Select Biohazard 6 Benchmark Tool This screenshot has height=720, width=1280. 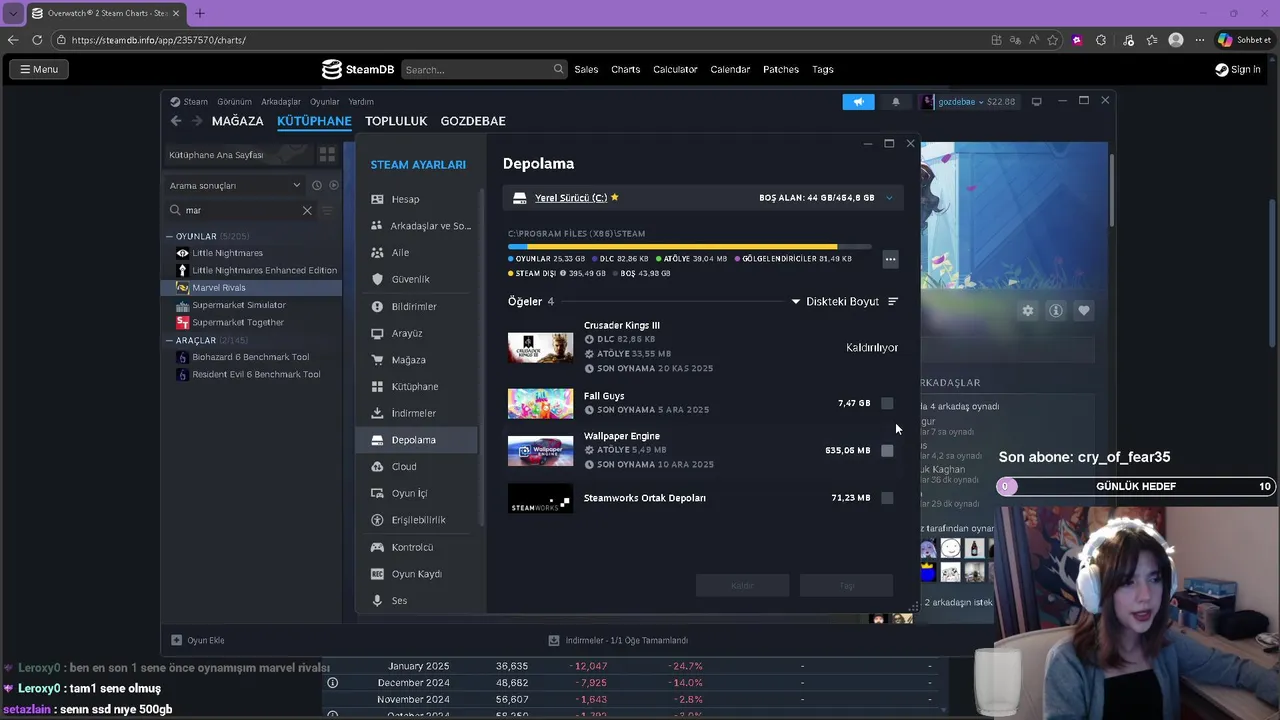coord(250,357)
